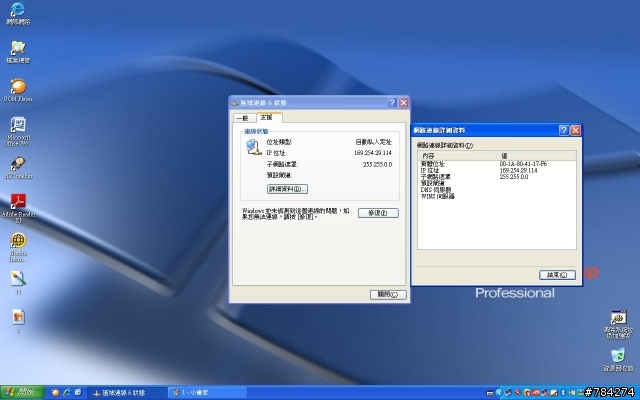Click the red rectangular tray icon
This screenshot has width=640, height=400.
pos(536,393)
